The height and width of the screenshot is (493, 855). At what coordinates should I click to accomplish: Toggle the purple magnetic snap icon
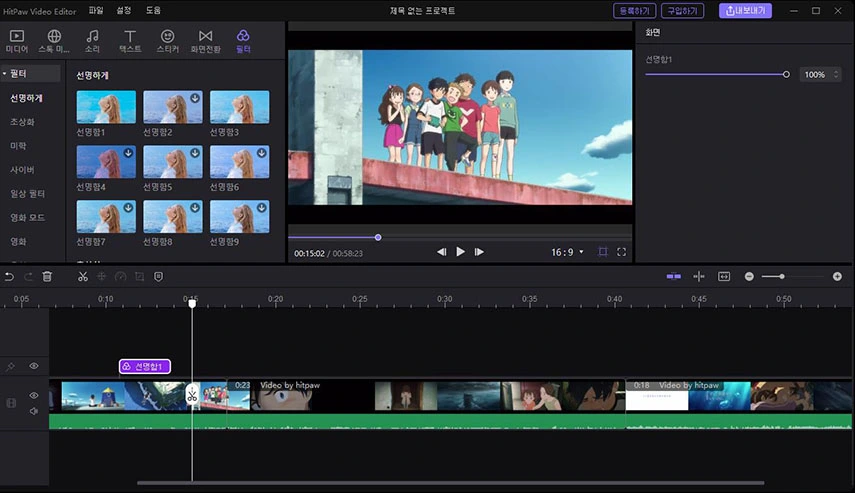tap(673, 276)
